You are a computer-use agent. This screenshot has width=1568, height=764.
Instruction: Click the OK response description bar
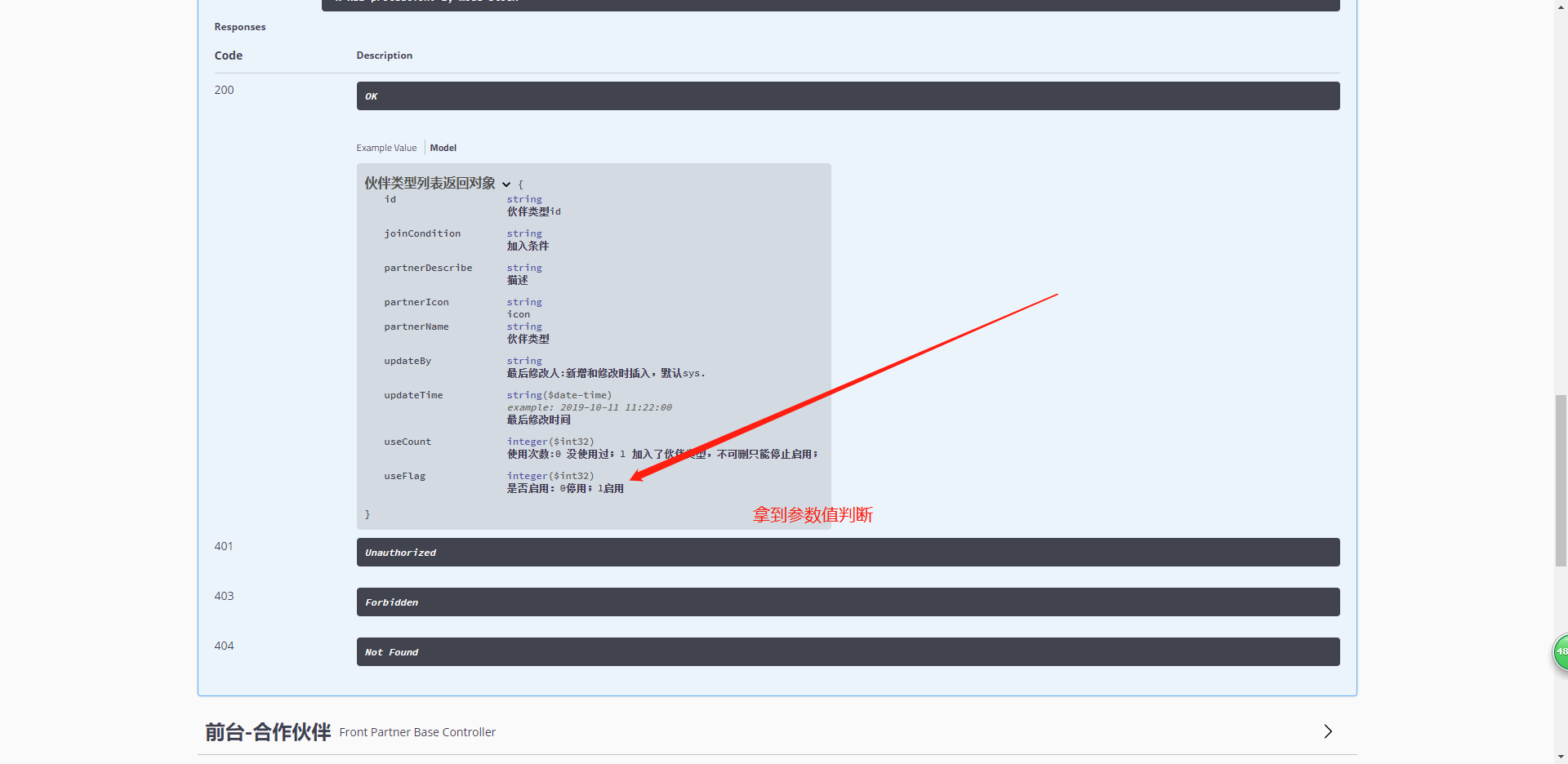tap(848, 96)
